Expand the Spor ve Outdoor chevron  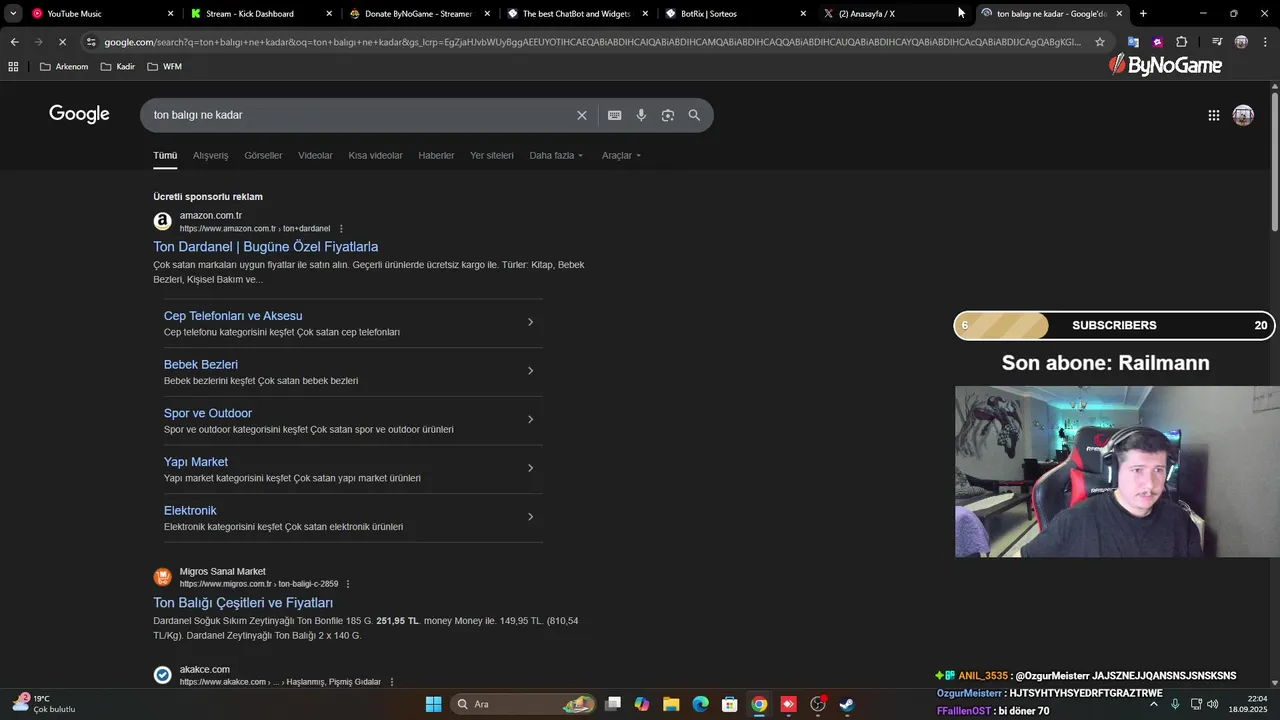[x=530, y=419]
